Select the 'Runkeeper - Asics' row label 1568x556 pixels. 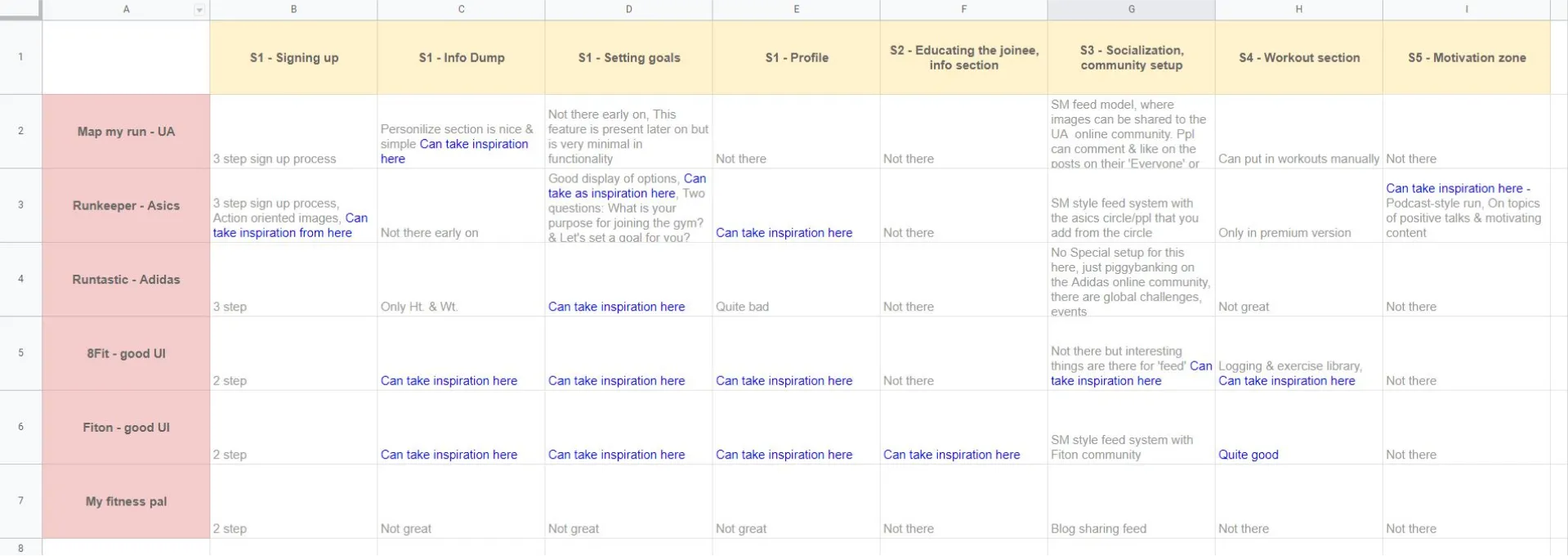pyautogui.click(x=126, y=205)
